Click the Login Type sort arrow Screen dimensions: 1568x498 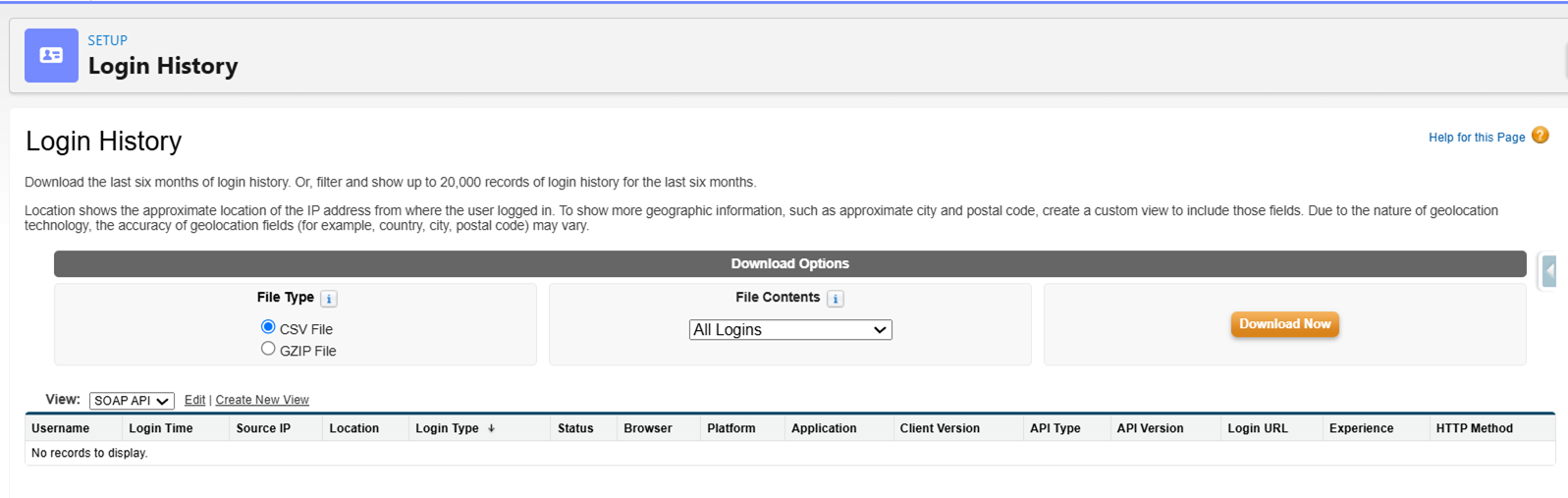[x=491, y=428]
